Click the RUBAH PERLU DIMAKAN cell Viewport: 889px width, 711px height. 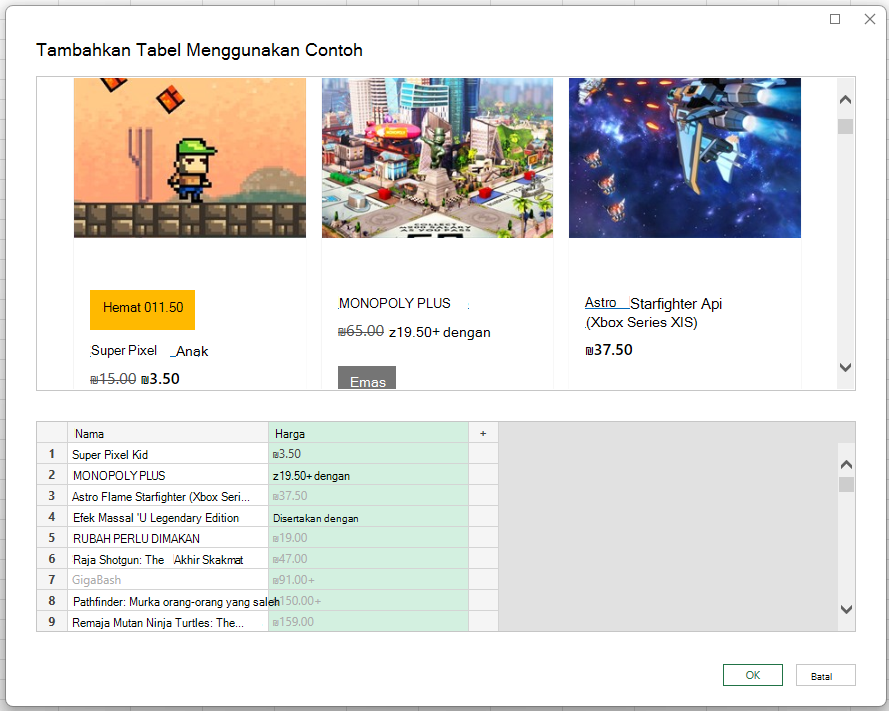point(168,538)
